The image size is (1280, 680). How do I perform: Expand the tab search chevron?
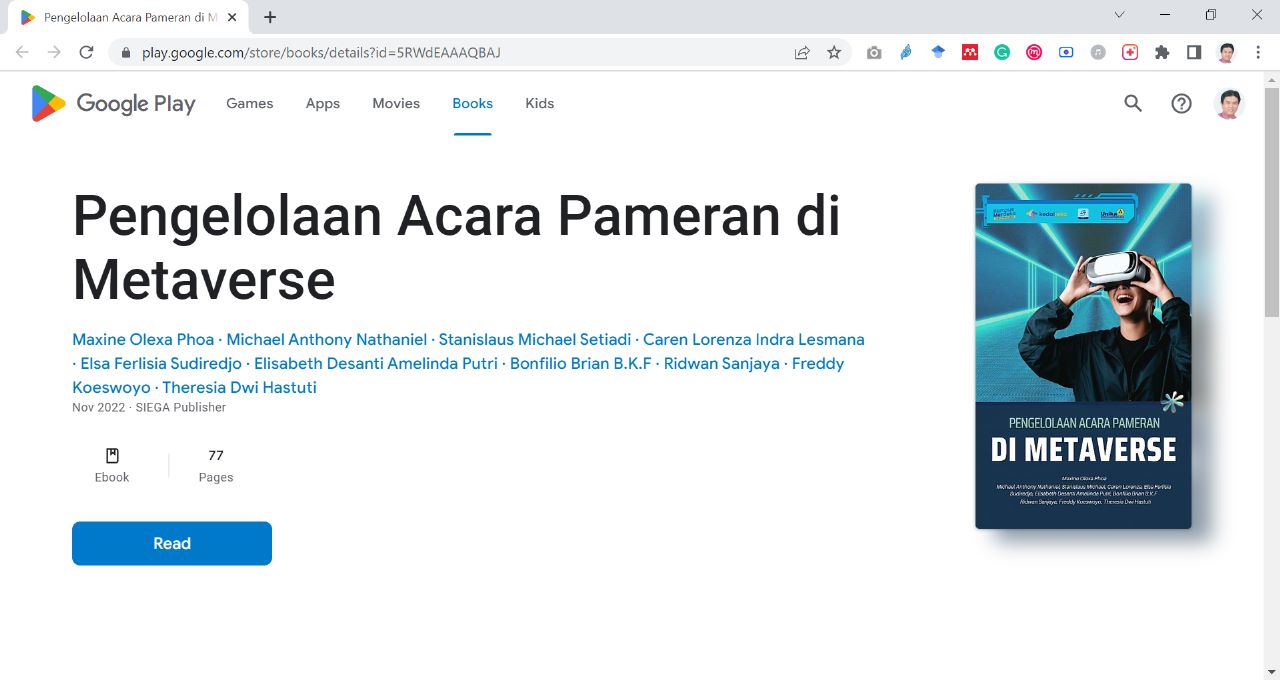pos(1119,15)
